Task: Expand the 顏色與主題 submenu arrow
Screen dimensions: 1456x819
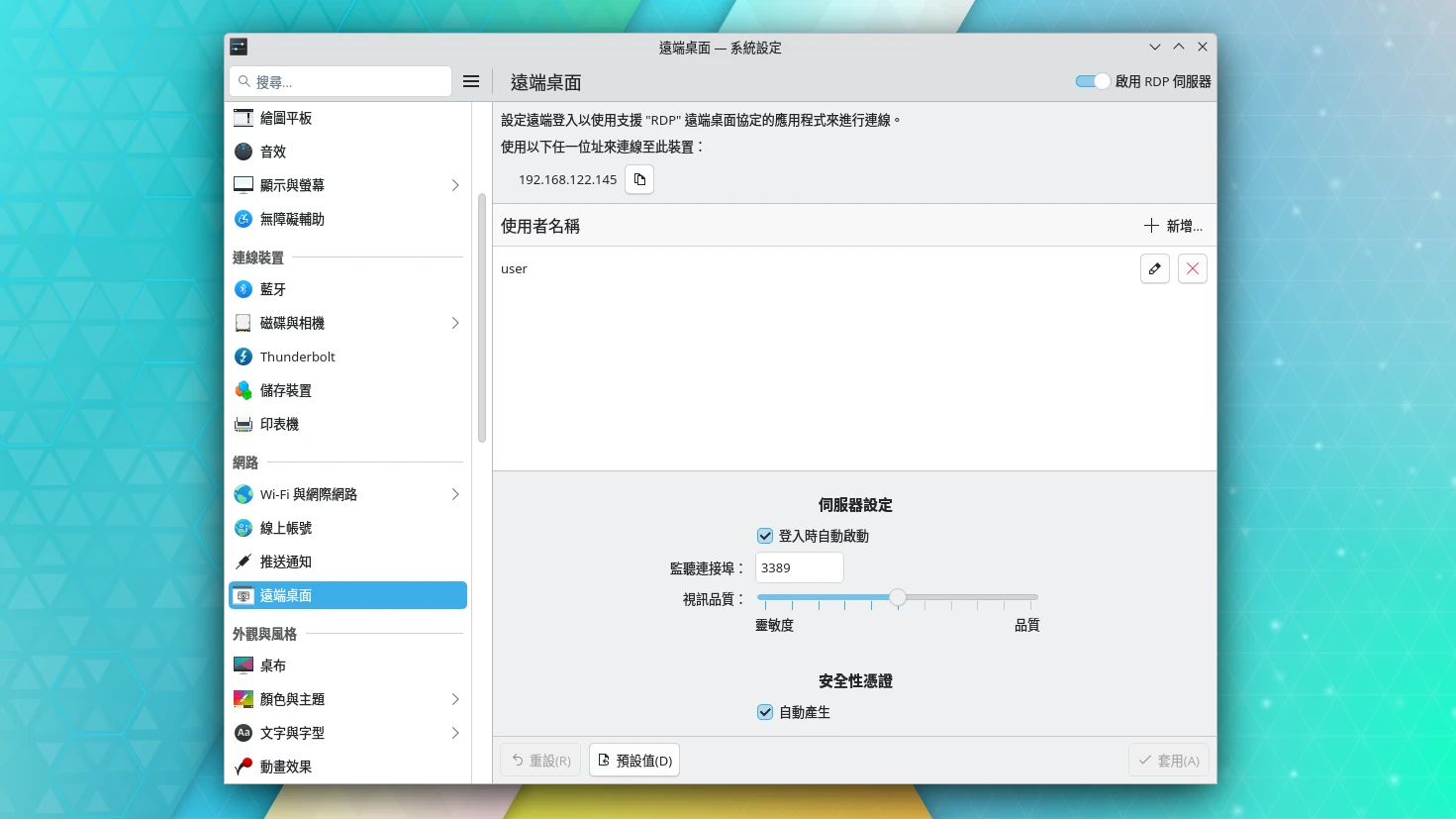Action: coord(455,699)
